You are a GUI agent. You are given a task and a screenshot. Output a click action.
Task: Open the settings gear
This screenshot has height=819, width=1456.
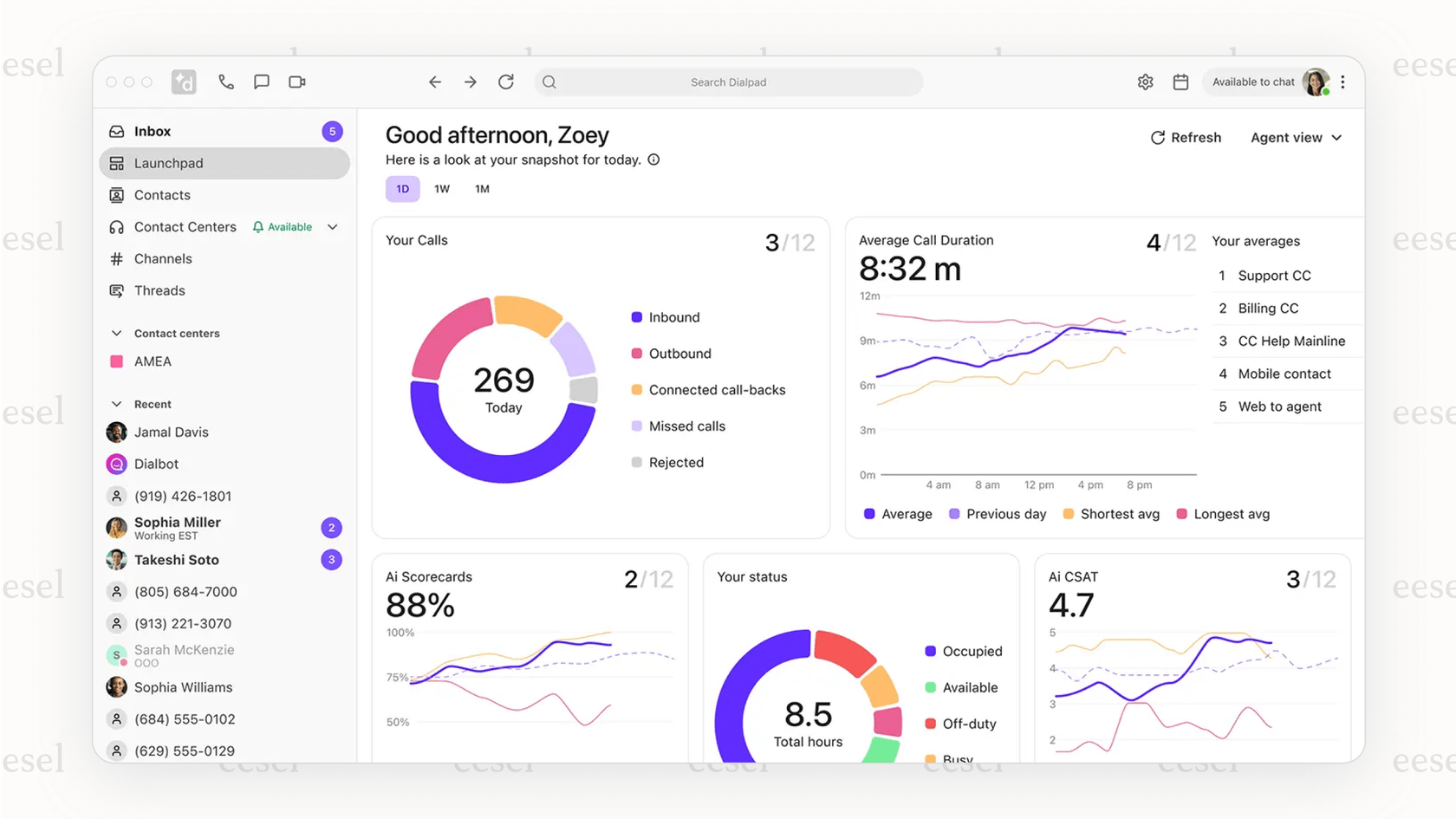[x=1145, y=81]
